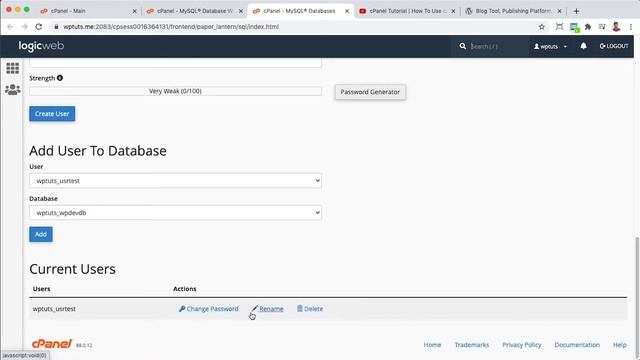This screenshot has height=360, width=640.
Task: Click the Create User button
Action: (52, 114)
